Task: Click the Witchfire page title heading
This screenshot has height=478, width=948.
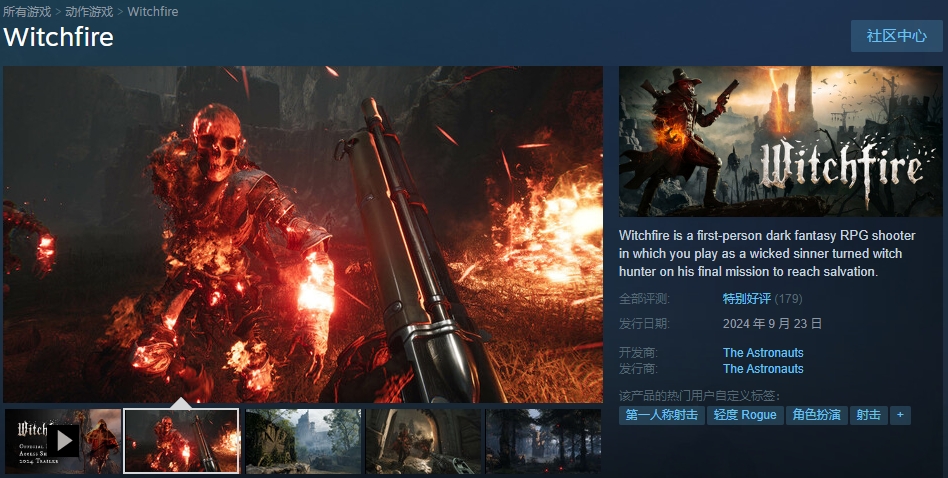Action: pos(59,37)
